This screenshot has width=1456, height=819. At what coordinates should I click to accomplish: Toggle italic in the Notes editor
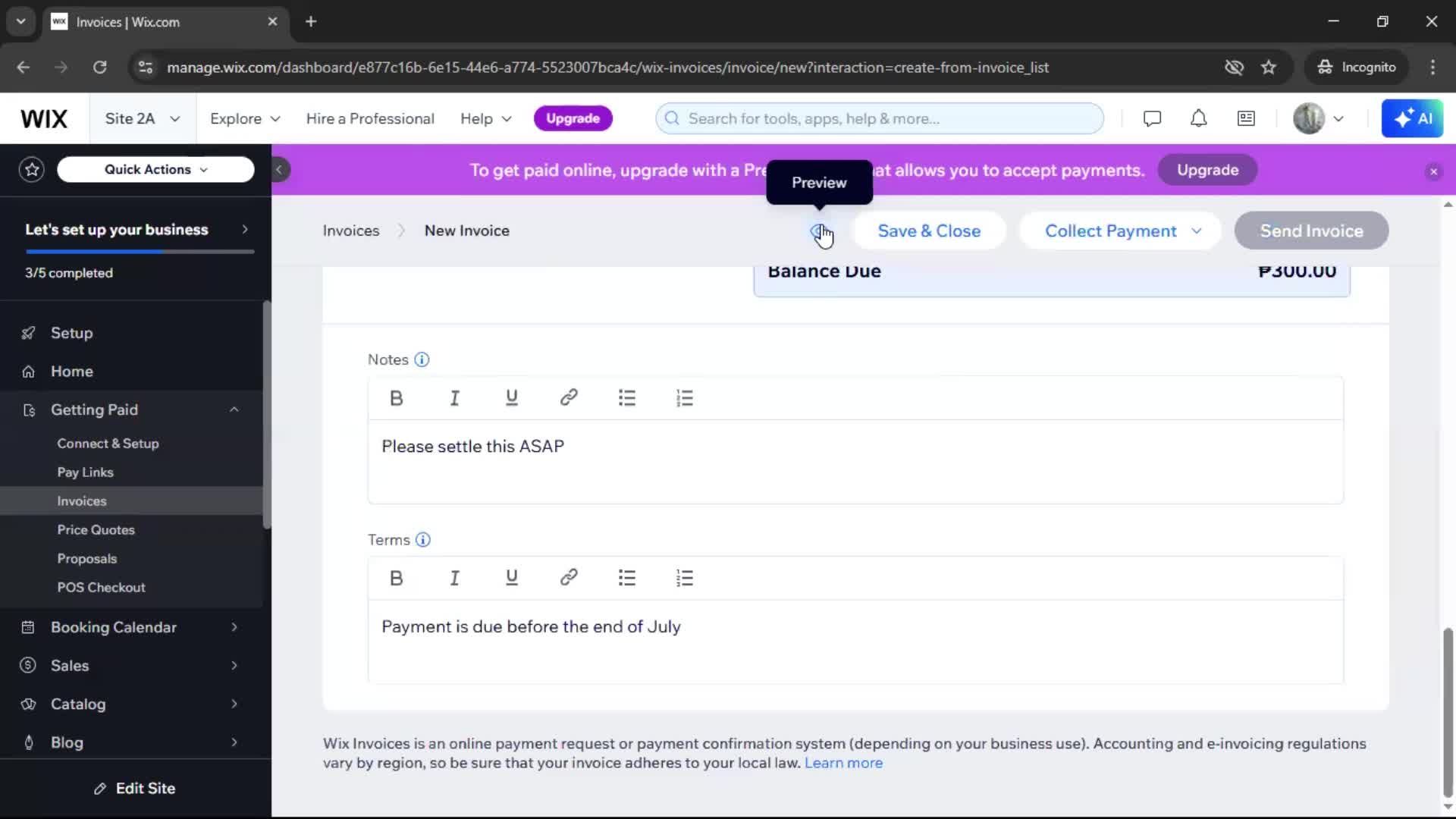pyautogui.click(x=454, y=398)
